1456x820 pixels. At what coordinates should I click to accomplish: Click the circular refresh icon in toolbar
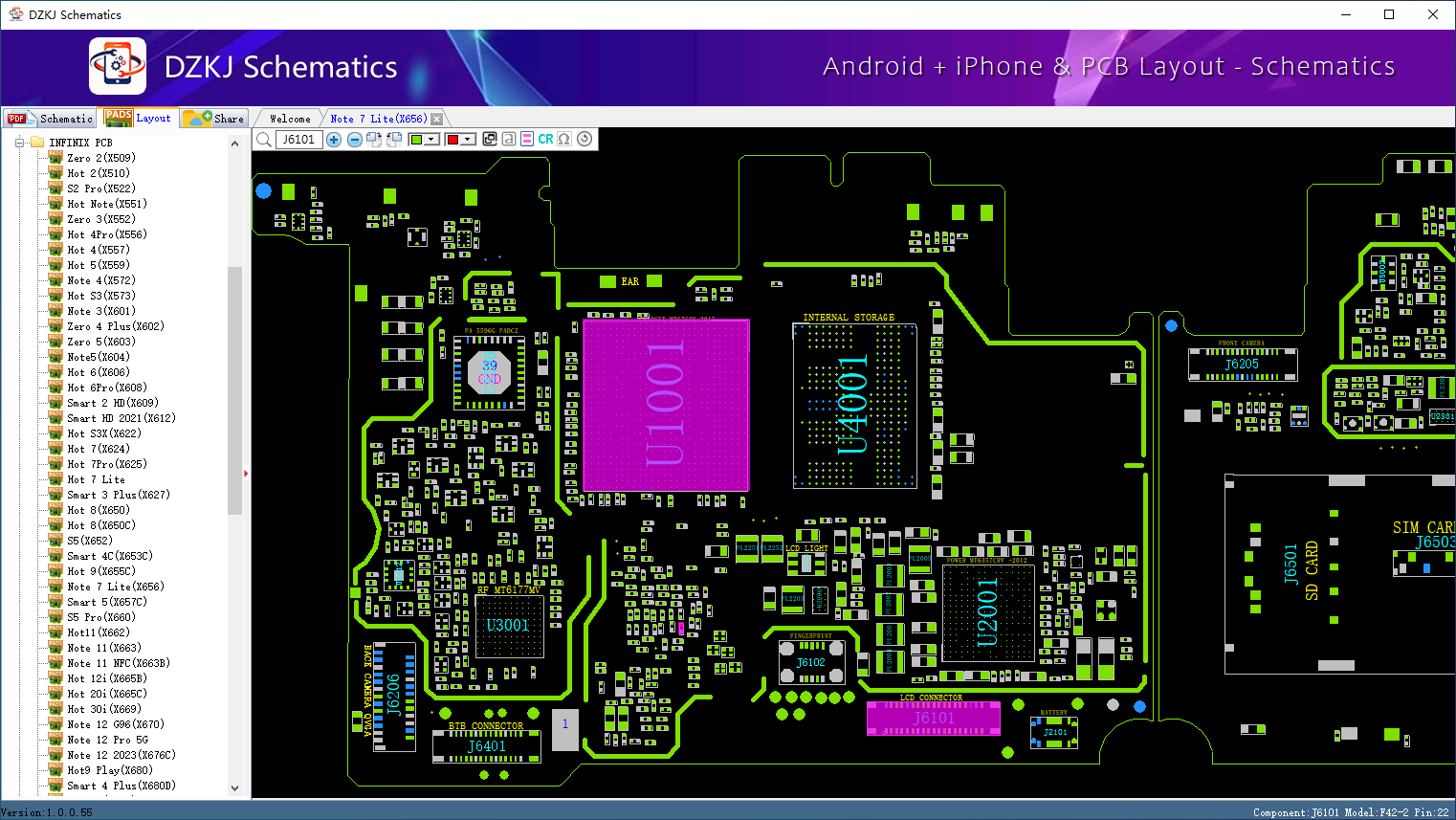[585, 140]
